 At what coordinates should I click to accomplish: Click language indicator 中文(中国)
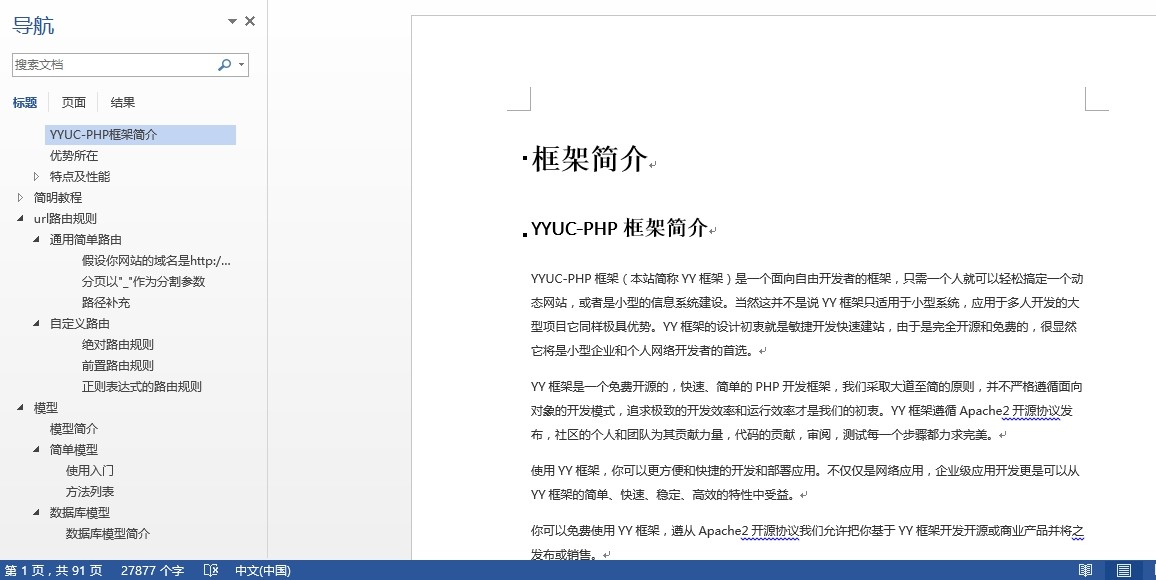click(262, 570)
